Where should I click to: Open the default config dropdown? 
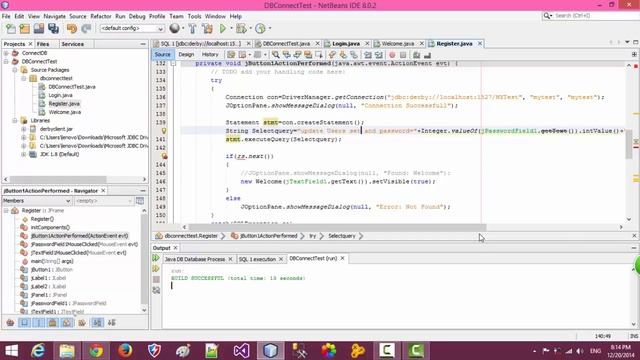(x=132, y=29)
